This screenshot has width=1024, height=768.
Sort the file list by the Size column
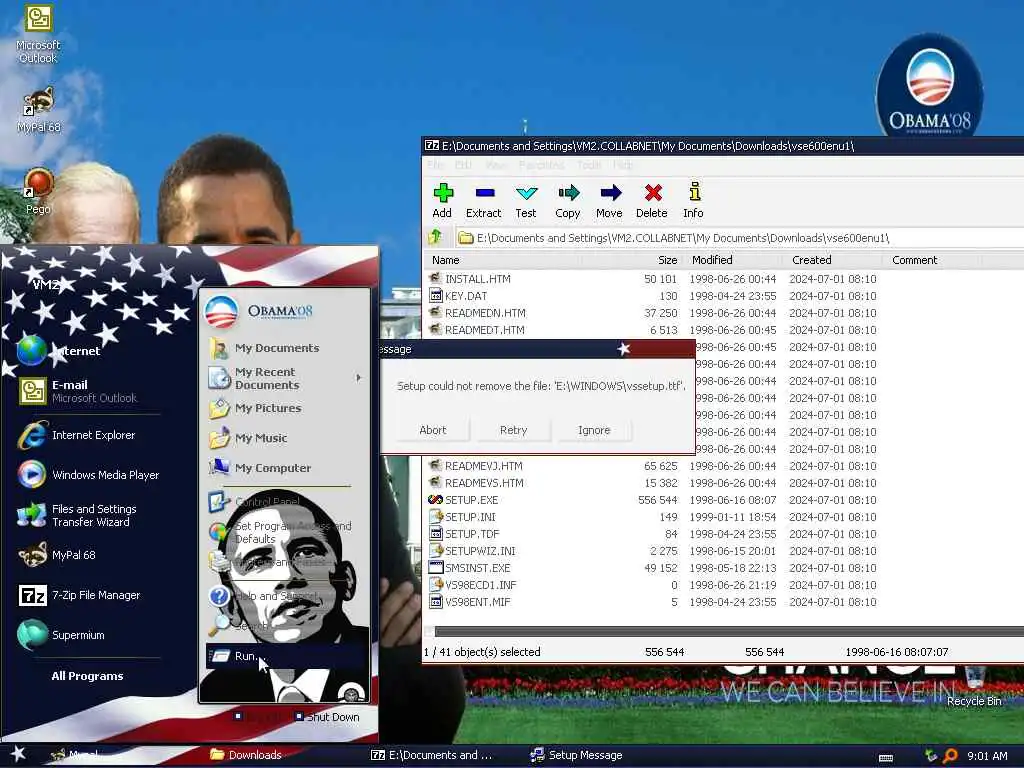[632, 260]
